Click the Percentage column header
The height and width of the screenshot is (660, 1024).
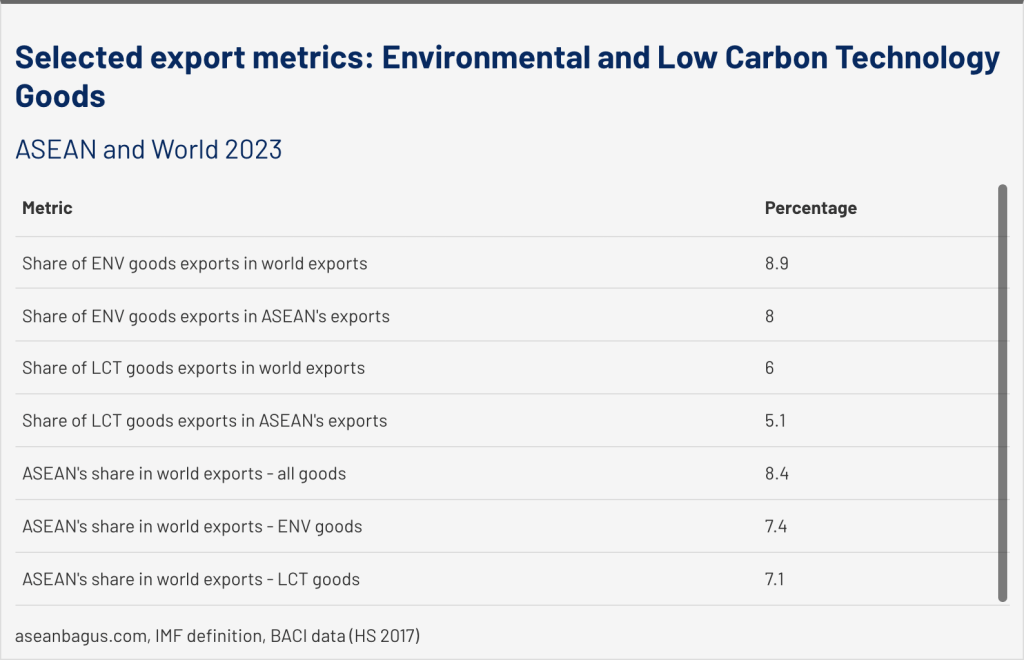810,208
